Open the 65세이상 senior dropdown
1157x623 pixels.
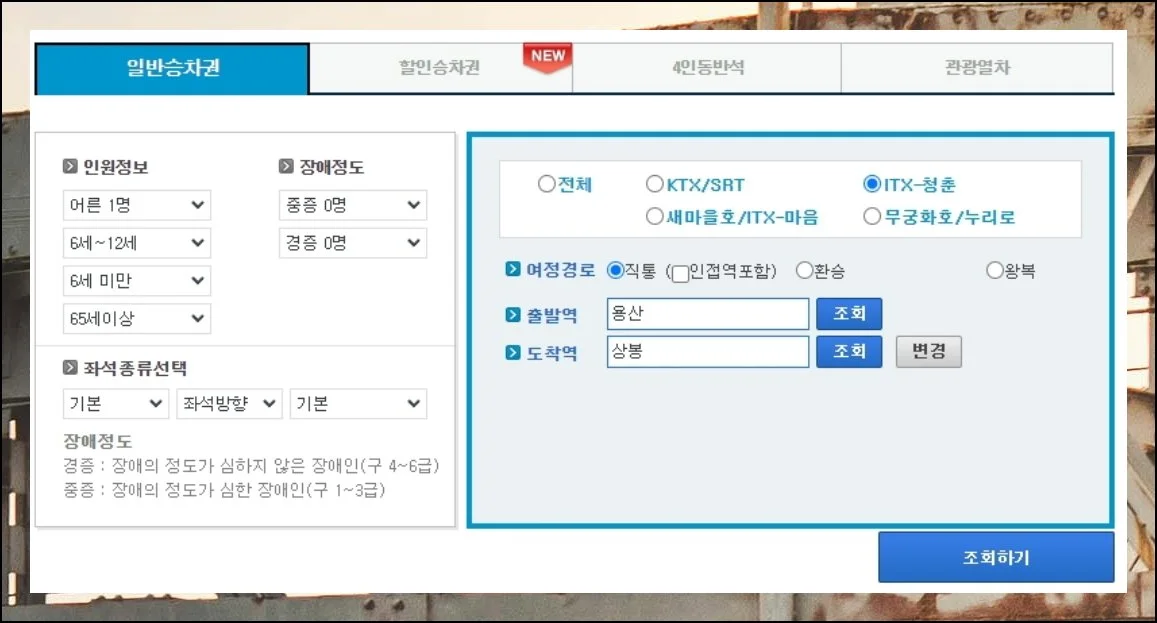tap(136, 319)
